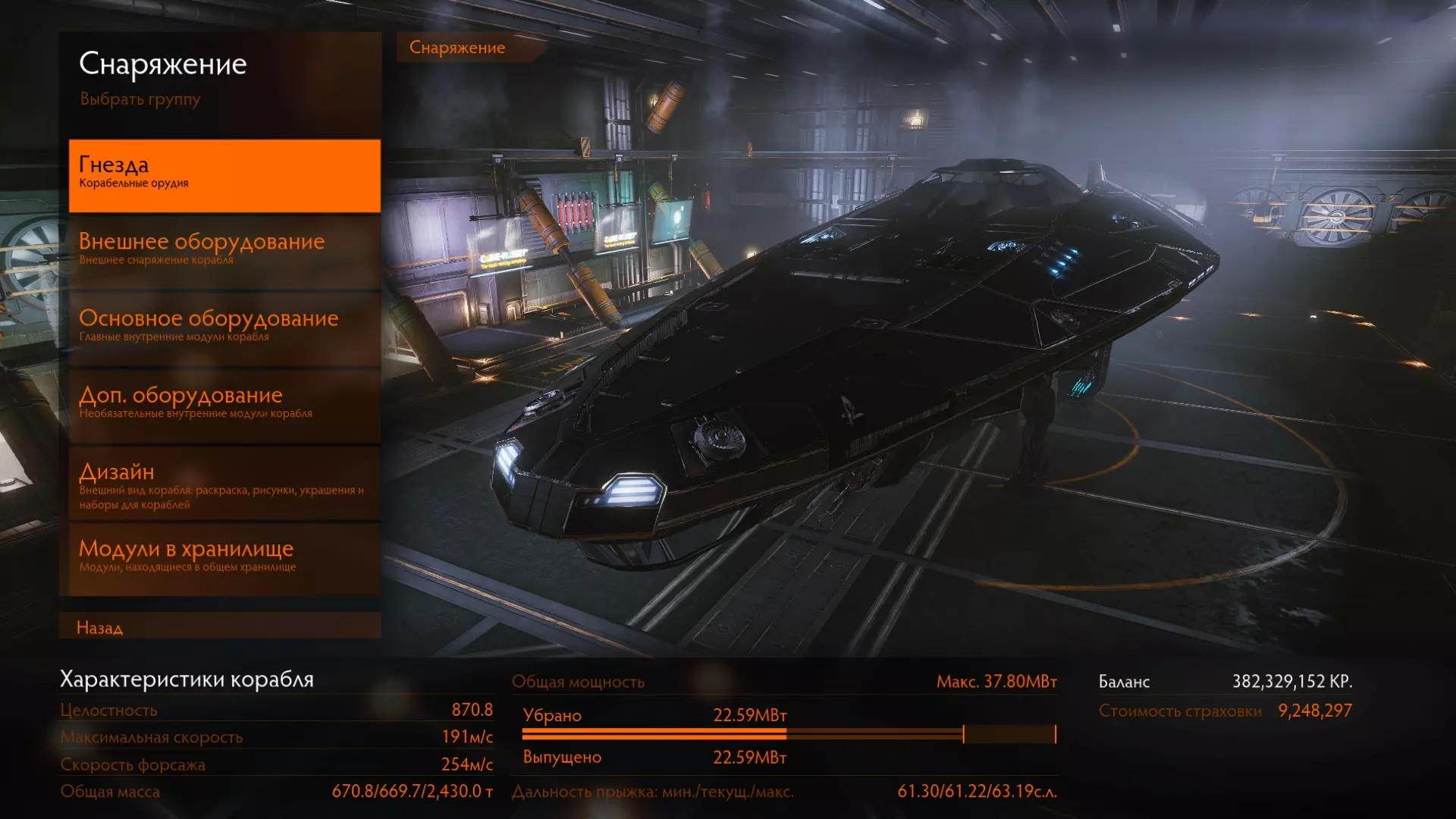Click the power usage bar

pyautogui.click(x=788, y=734)
